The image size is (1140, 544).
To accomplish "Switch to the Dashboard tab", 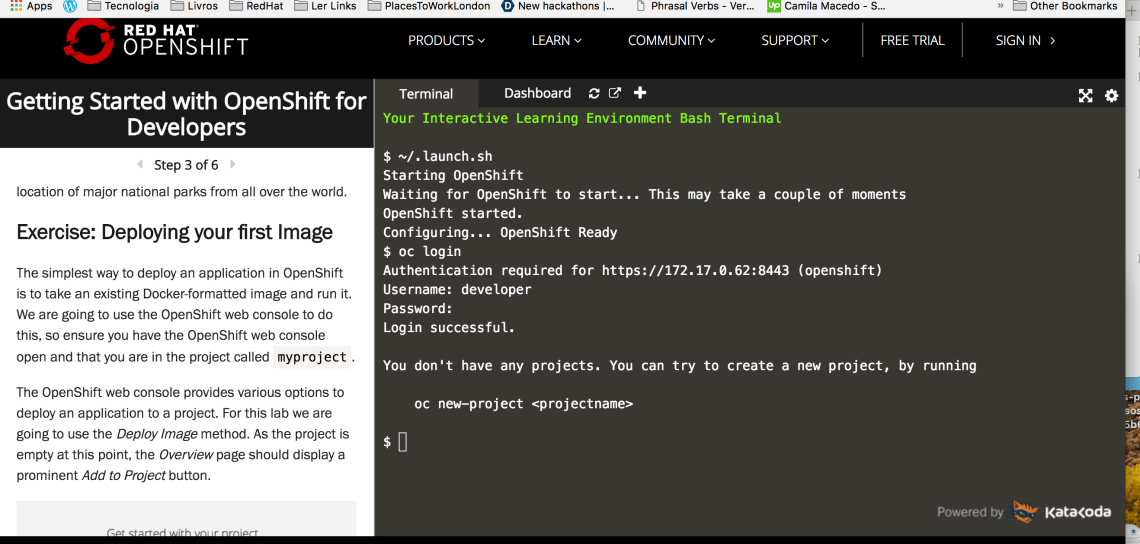I will click(537, 93).
